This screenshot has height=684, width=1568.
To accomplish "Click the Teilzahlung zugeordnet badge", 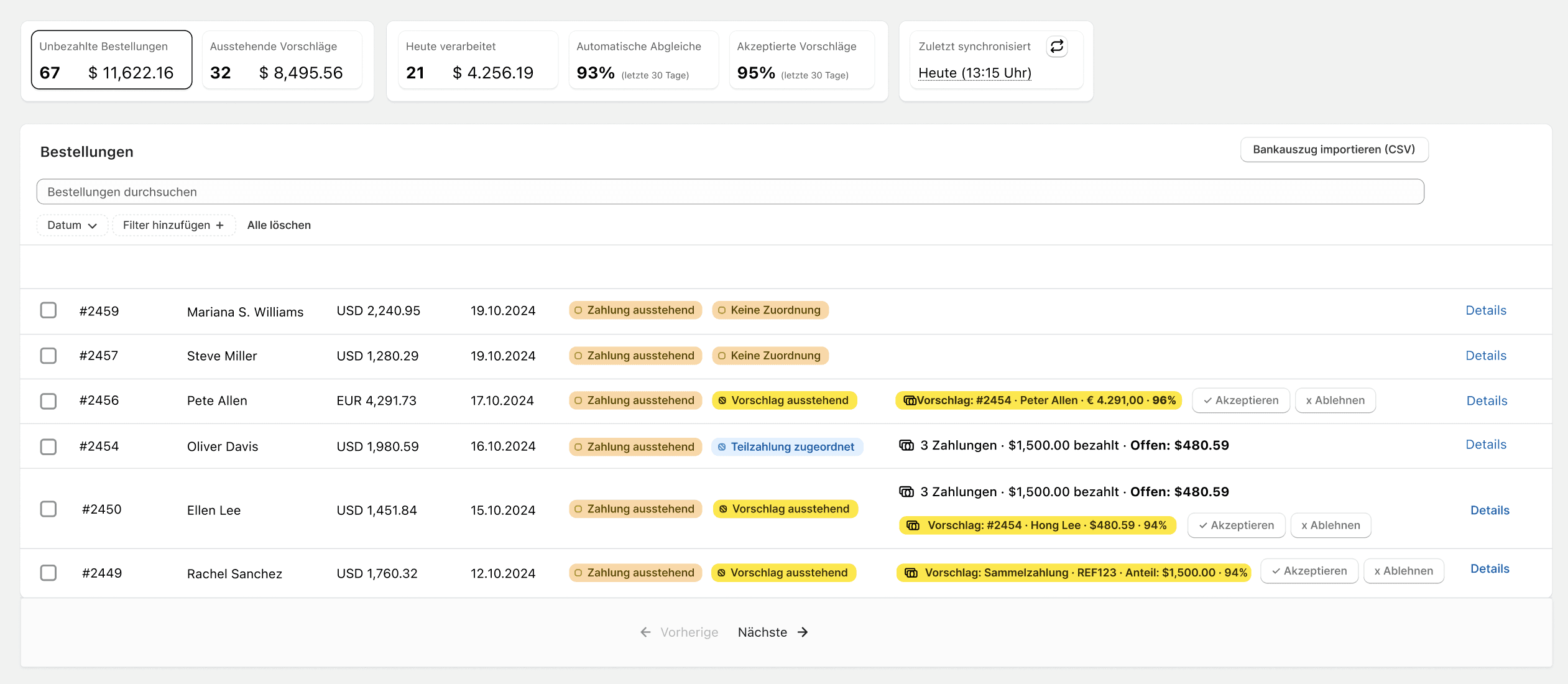I will 787,446.
